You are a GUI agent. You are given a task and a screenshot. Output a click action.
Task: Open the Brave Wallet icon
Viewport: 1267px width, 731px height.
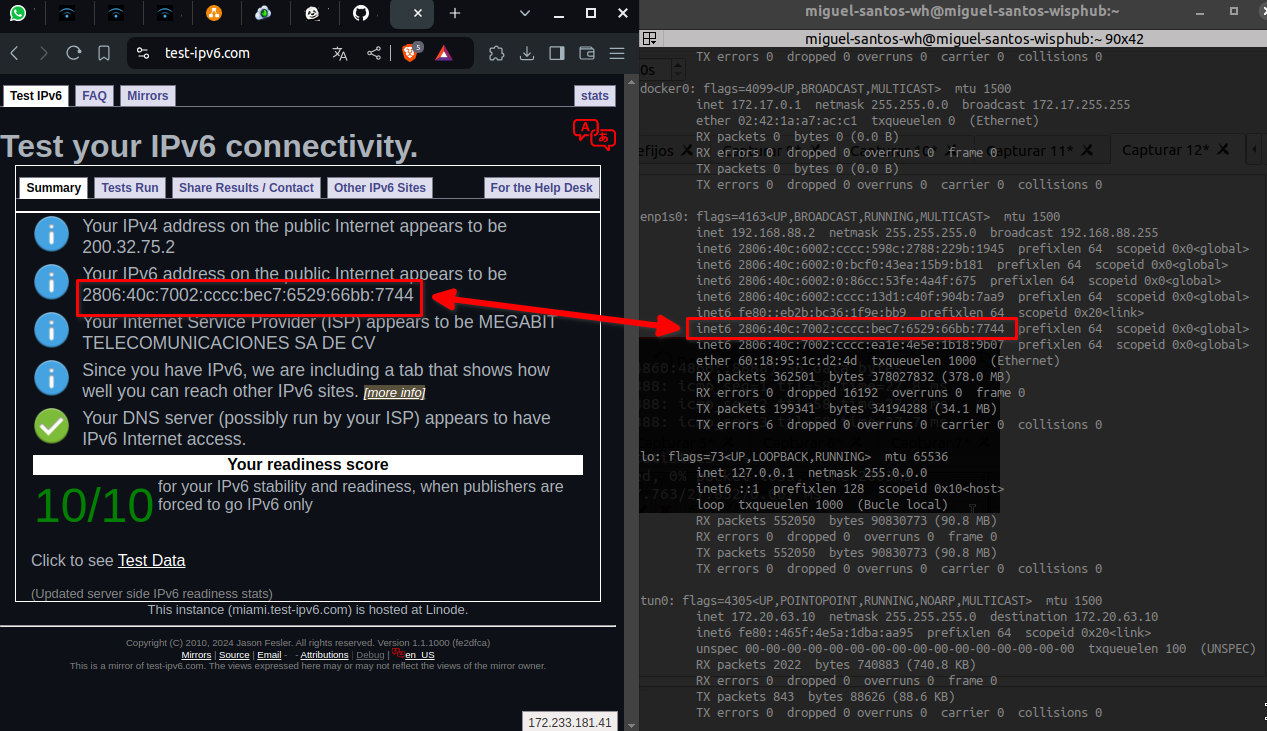tap(587, 53)
